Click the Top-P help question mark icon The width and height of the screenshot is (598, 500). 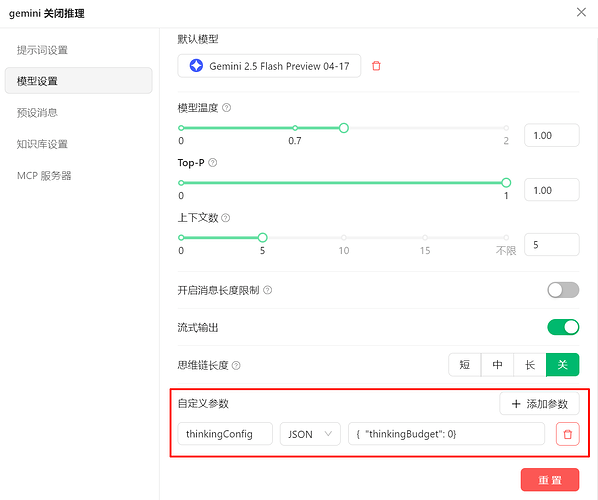click(213, 163)
